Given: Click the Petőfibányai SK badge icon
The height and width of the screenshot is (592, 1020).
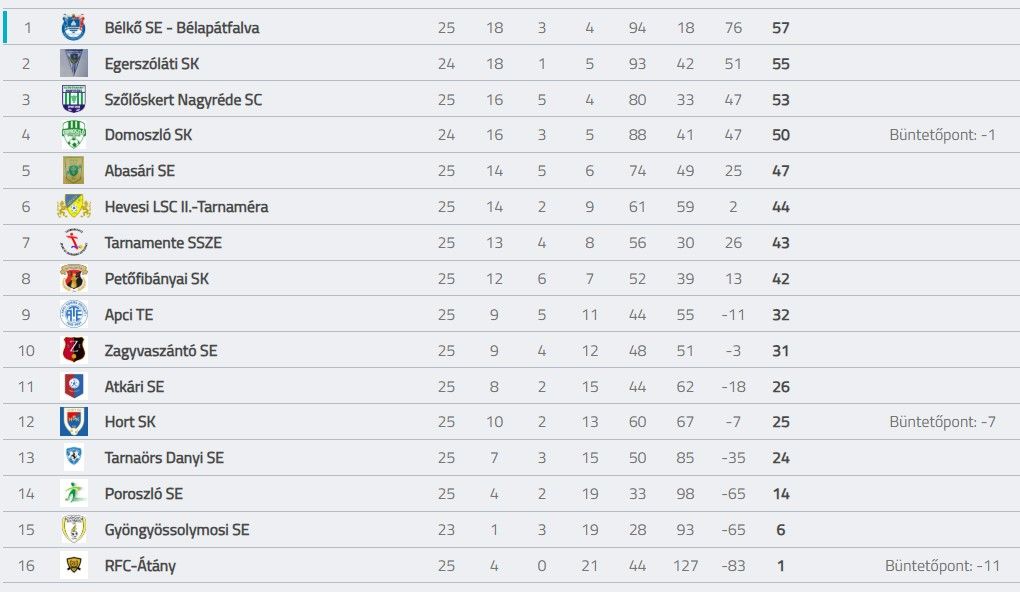Looking at the screenshot, I should [x=74, y=278].
